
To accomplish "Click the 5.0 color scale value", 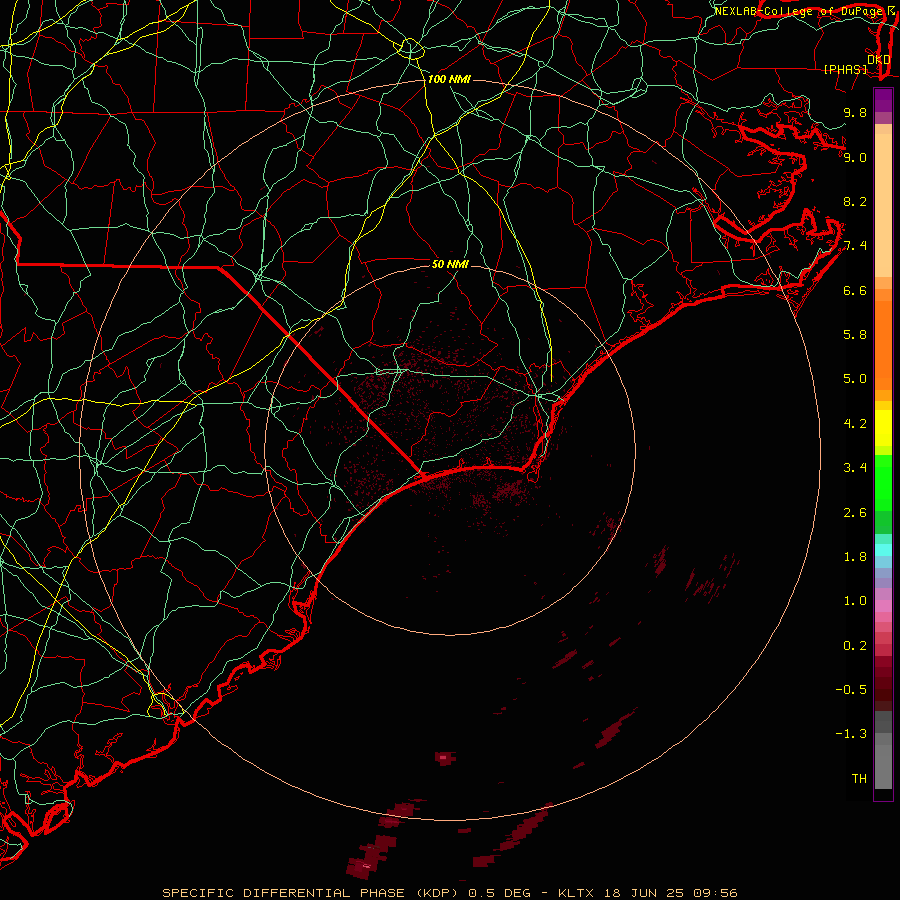I will (855, 379).
